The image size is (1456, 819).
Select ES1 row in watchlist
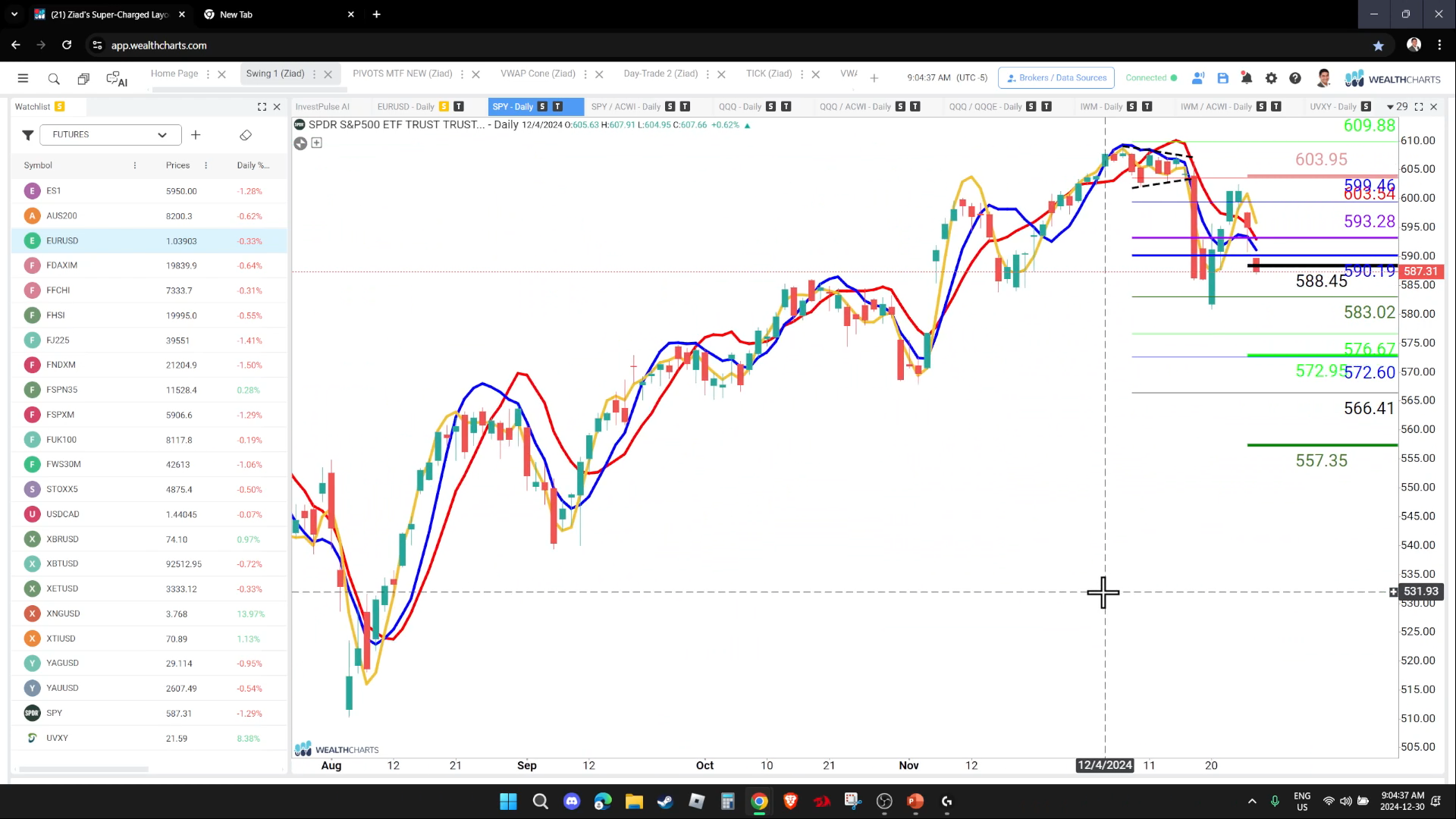pyautogui.click(x=149, y=191)
